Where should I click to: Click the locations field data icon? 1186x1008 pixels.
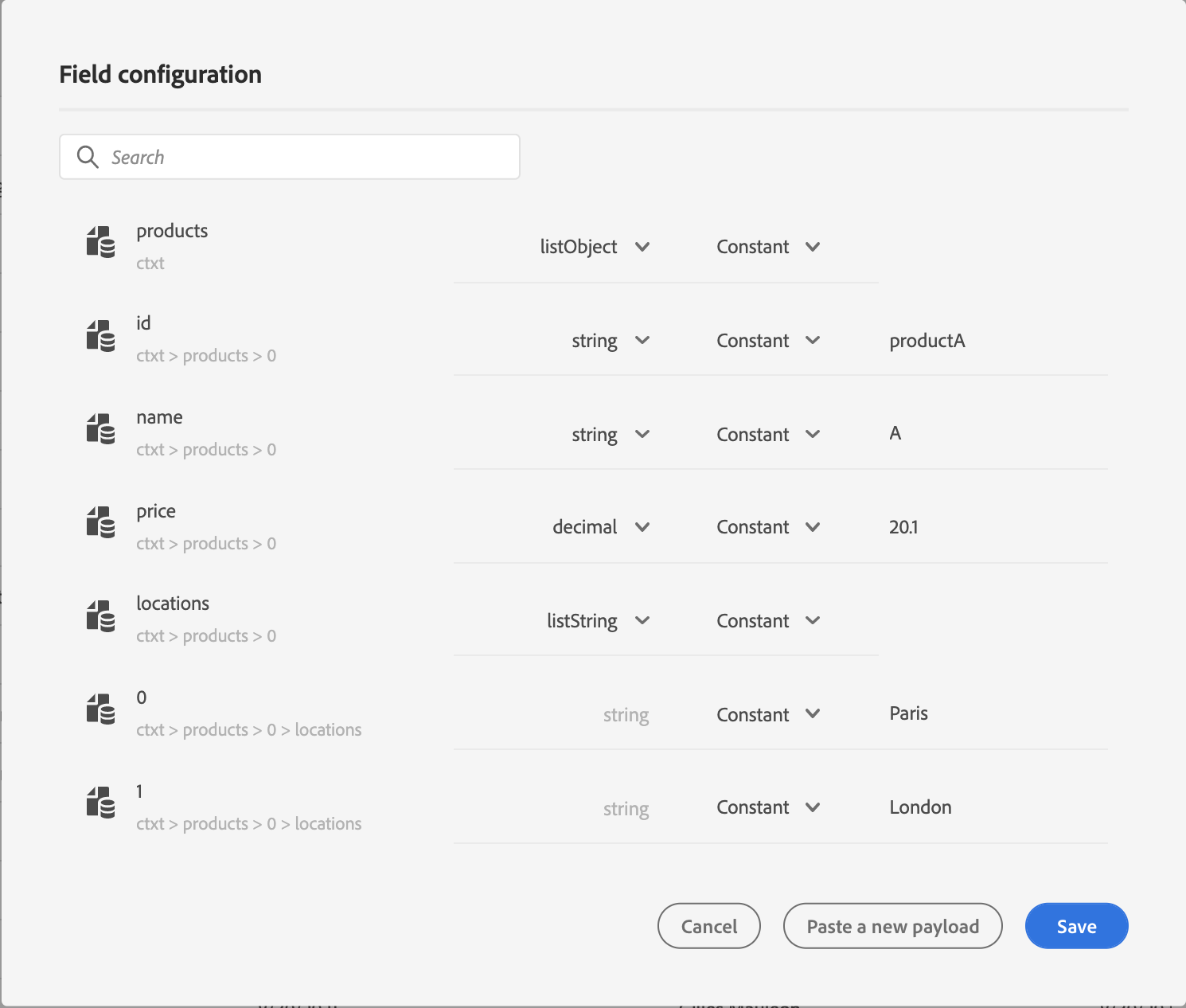[100, 617]
